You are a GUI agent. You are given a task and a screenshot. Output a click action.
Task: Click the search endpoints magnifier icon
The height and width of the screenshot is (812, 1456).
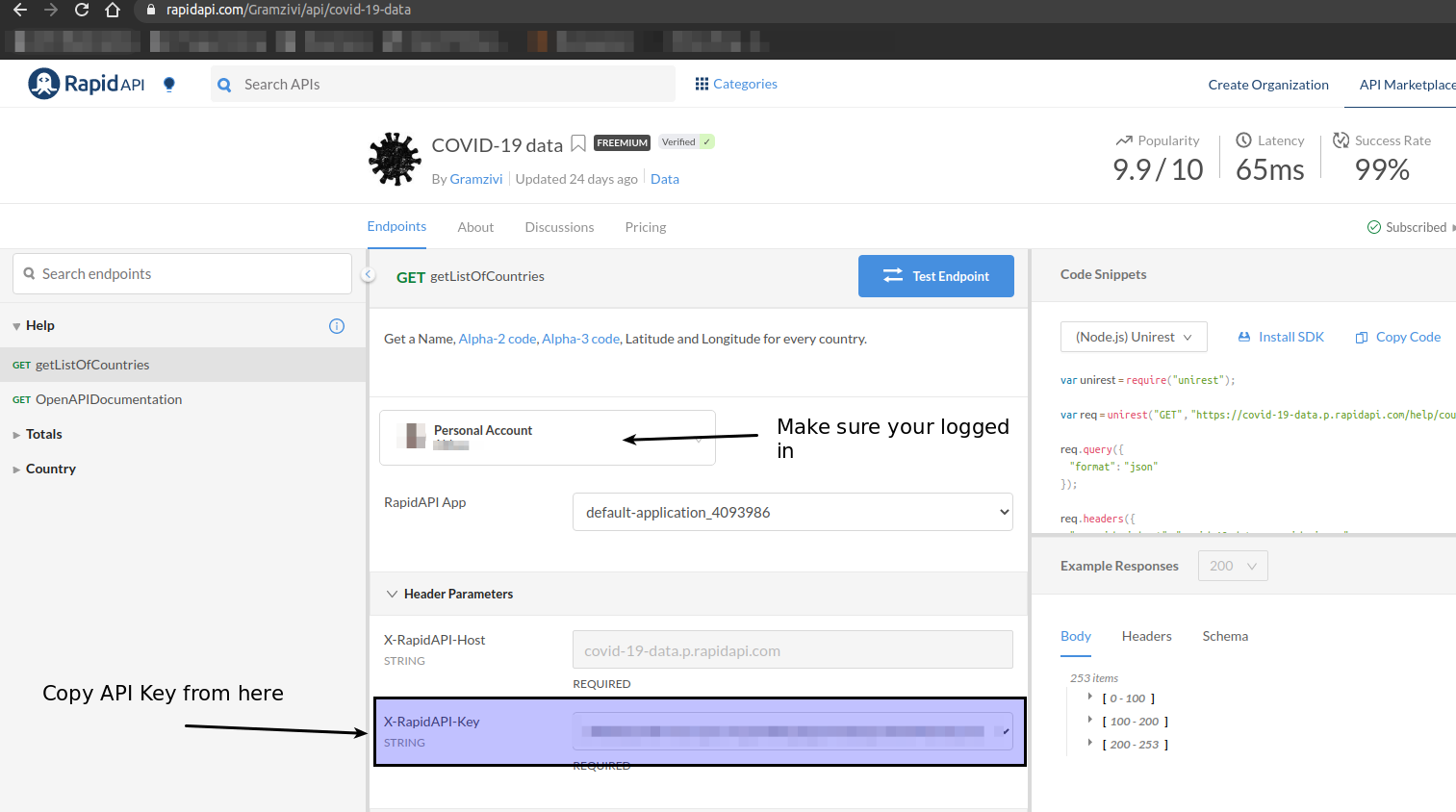click(29, 273)
